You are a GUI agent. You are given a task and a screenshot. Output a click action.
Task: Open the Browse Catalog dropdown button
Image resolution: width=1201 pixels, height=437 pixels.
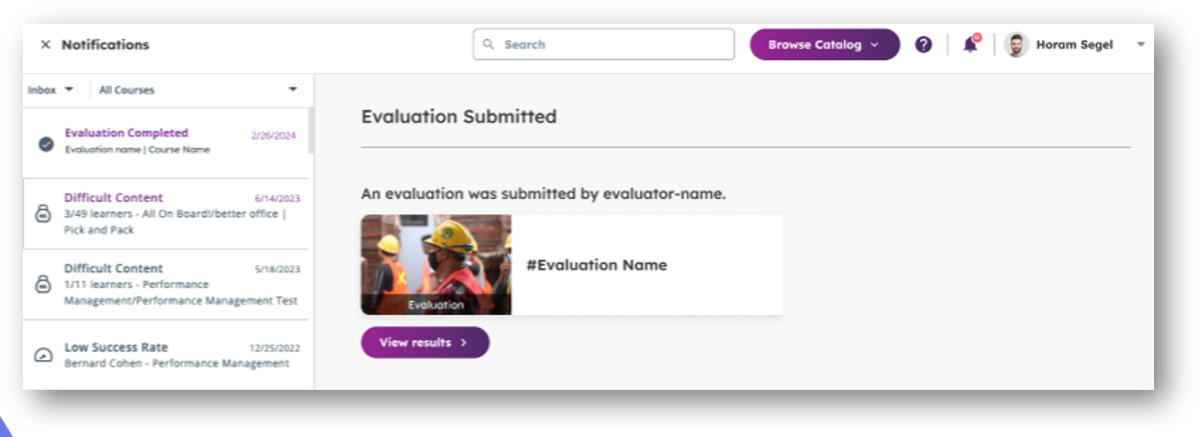click(824, 45)
